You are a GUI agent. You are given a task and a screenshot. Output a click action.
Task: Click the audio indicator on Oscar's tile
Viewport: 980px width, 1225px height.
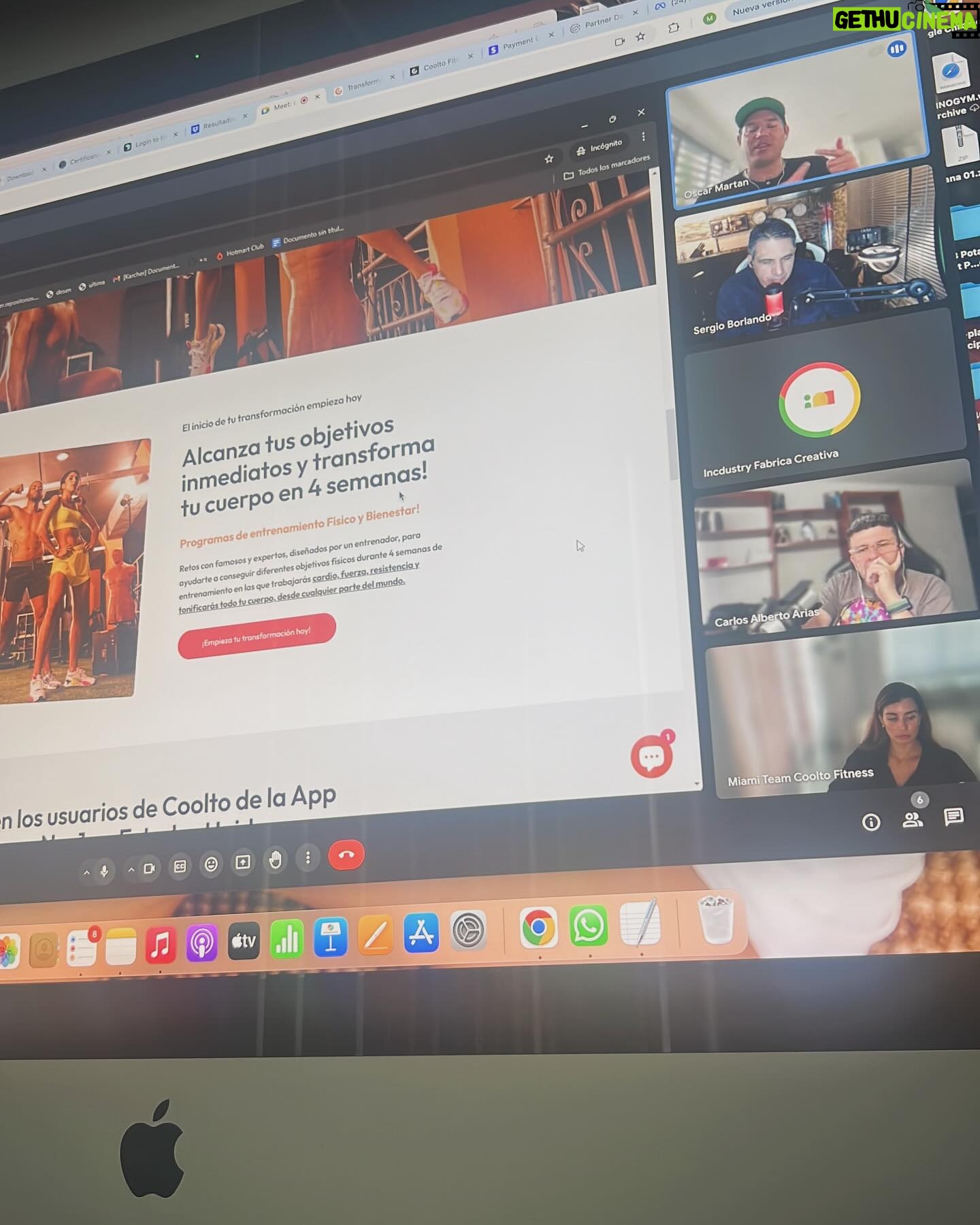[896, 49]
